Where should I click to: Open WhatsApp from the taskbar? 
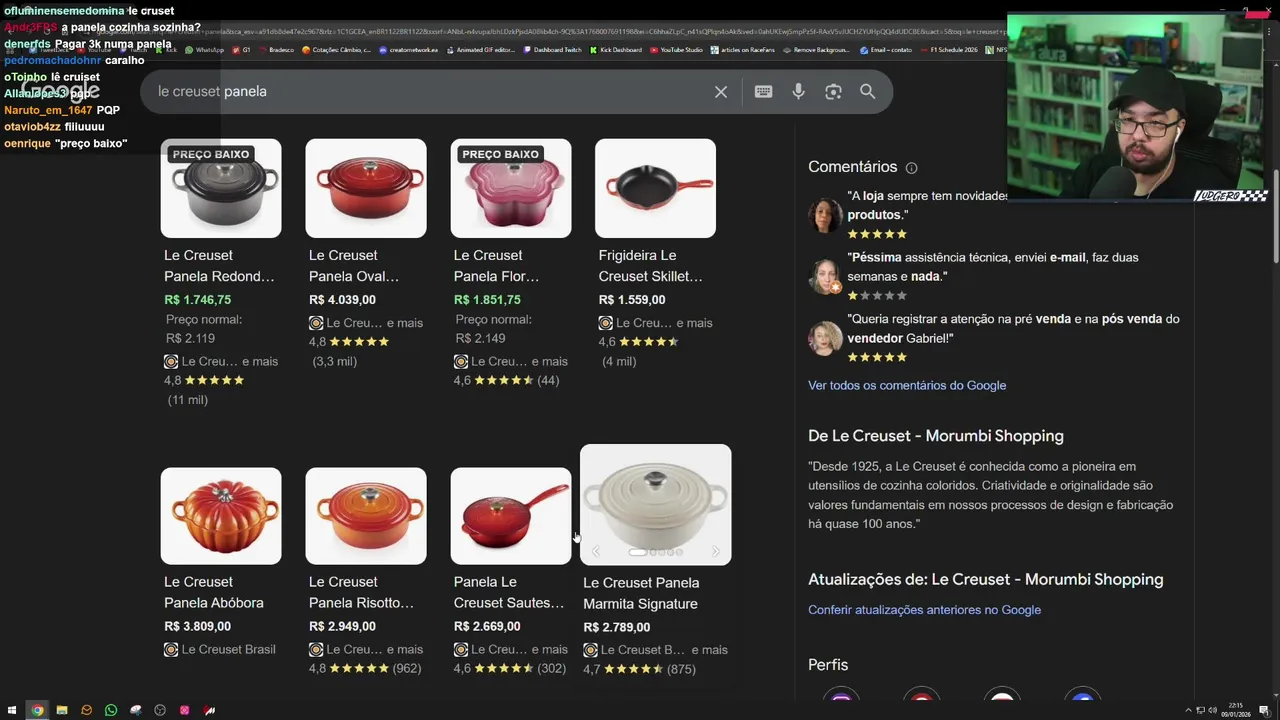(x=111, y=710)
